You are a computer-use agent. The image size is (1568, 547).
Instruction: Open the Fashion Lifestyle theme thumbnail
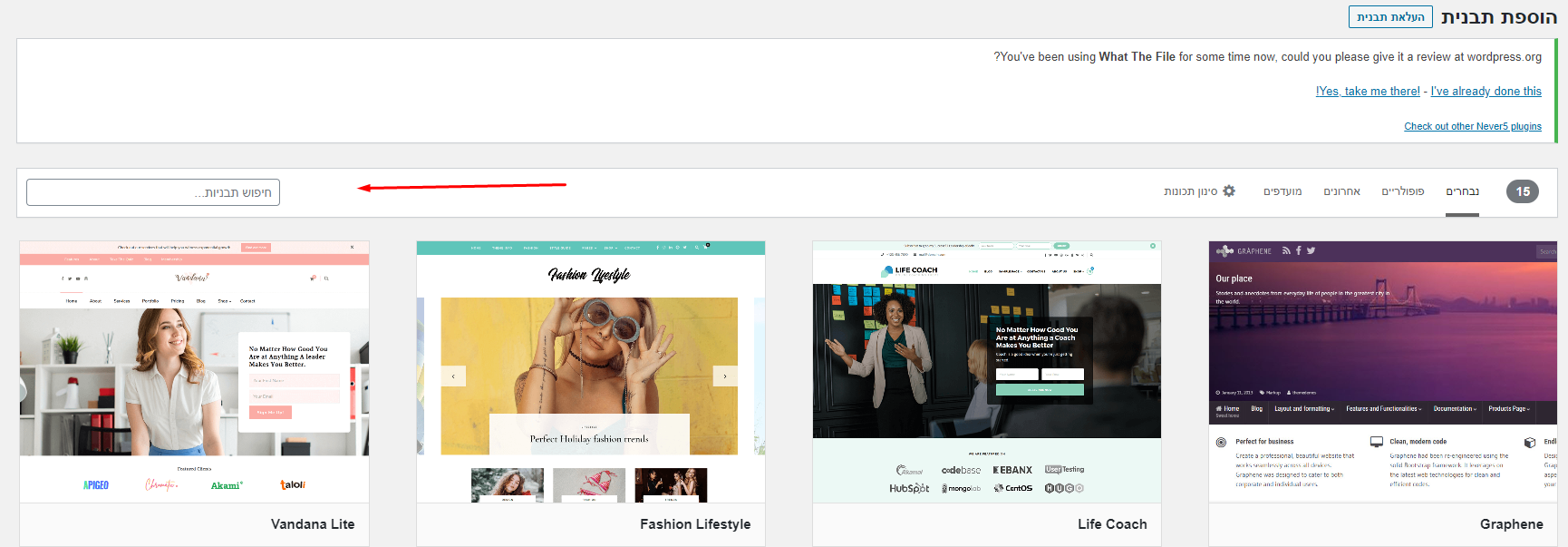tap(591, 372)
